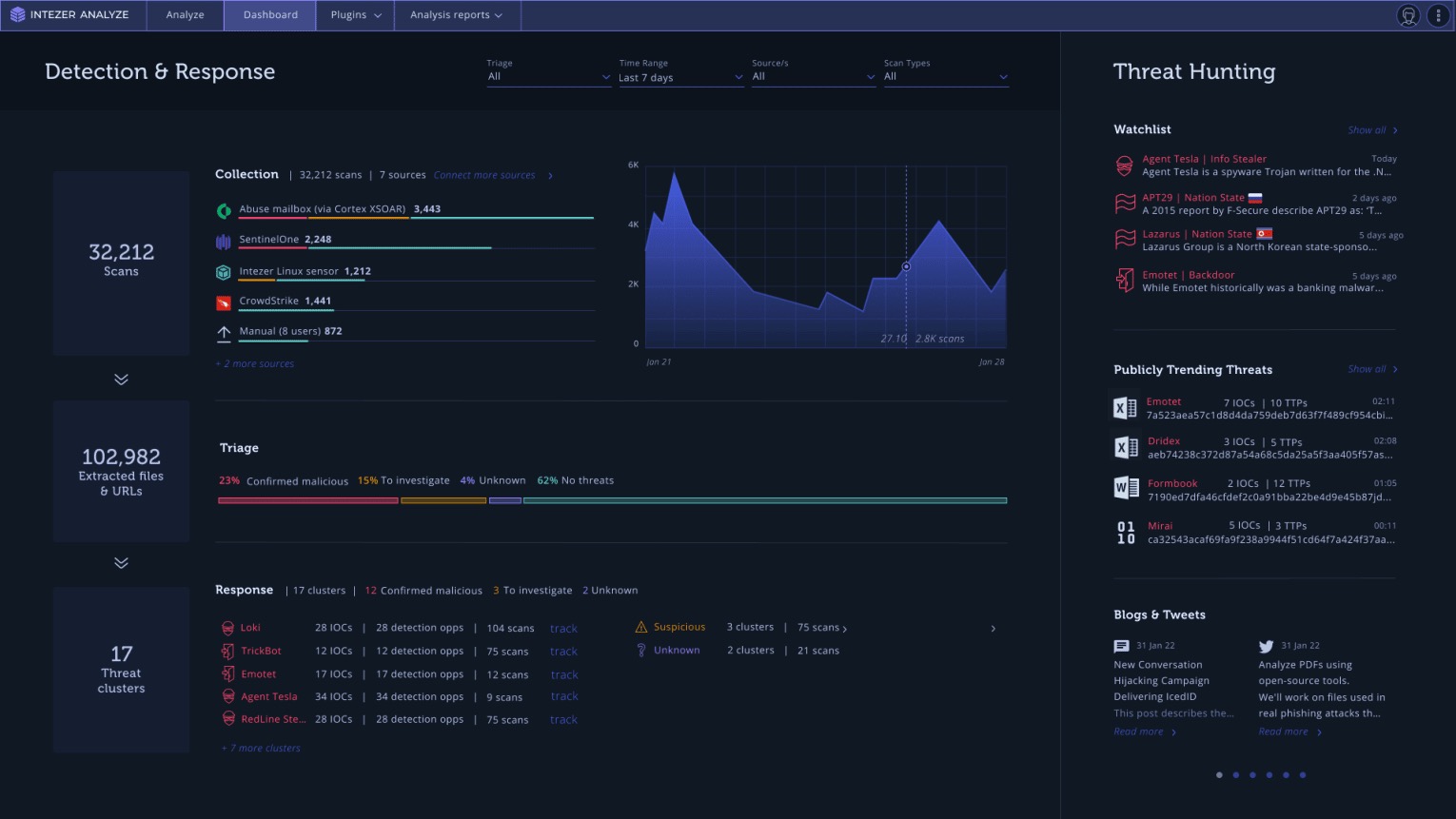Click the RedLine Stealer cluster icon
The image size is (1456, 819).
click(x=227, y=719)
